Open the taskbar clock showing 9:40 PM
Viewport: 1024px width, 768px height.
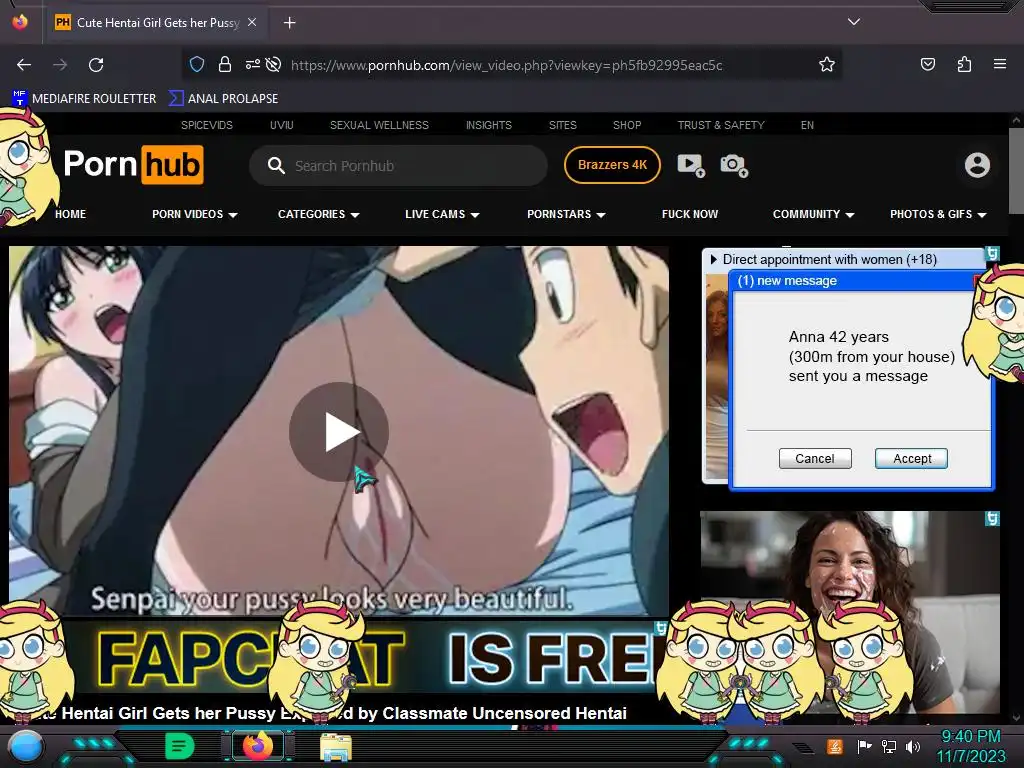point(970,746)
